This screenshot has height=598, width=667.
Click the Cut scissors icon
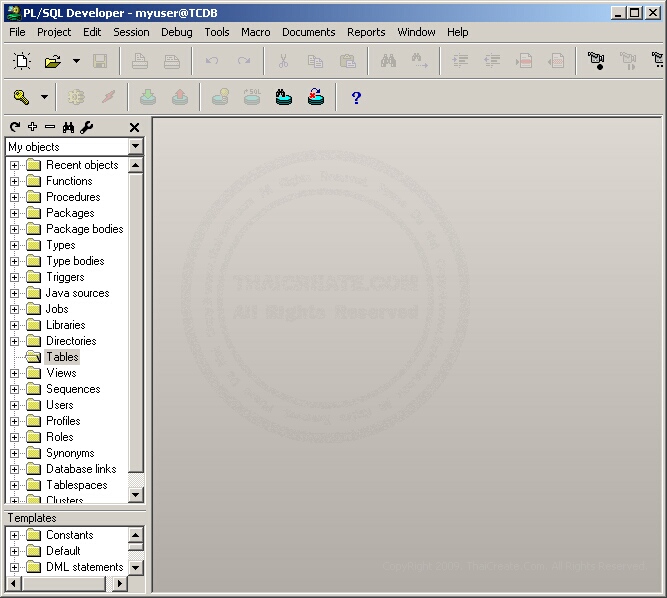coord(283,61)
